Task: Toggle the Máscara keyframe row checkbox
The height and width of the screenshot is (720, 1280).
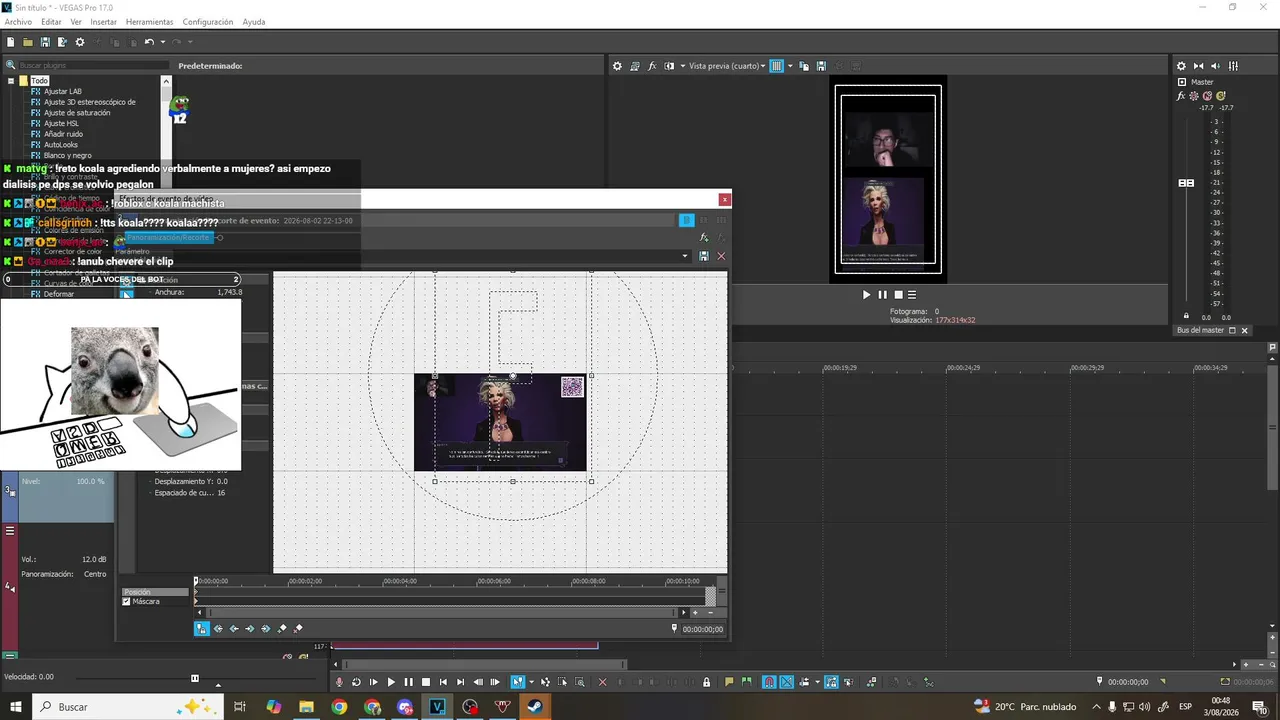Action: 126,602
